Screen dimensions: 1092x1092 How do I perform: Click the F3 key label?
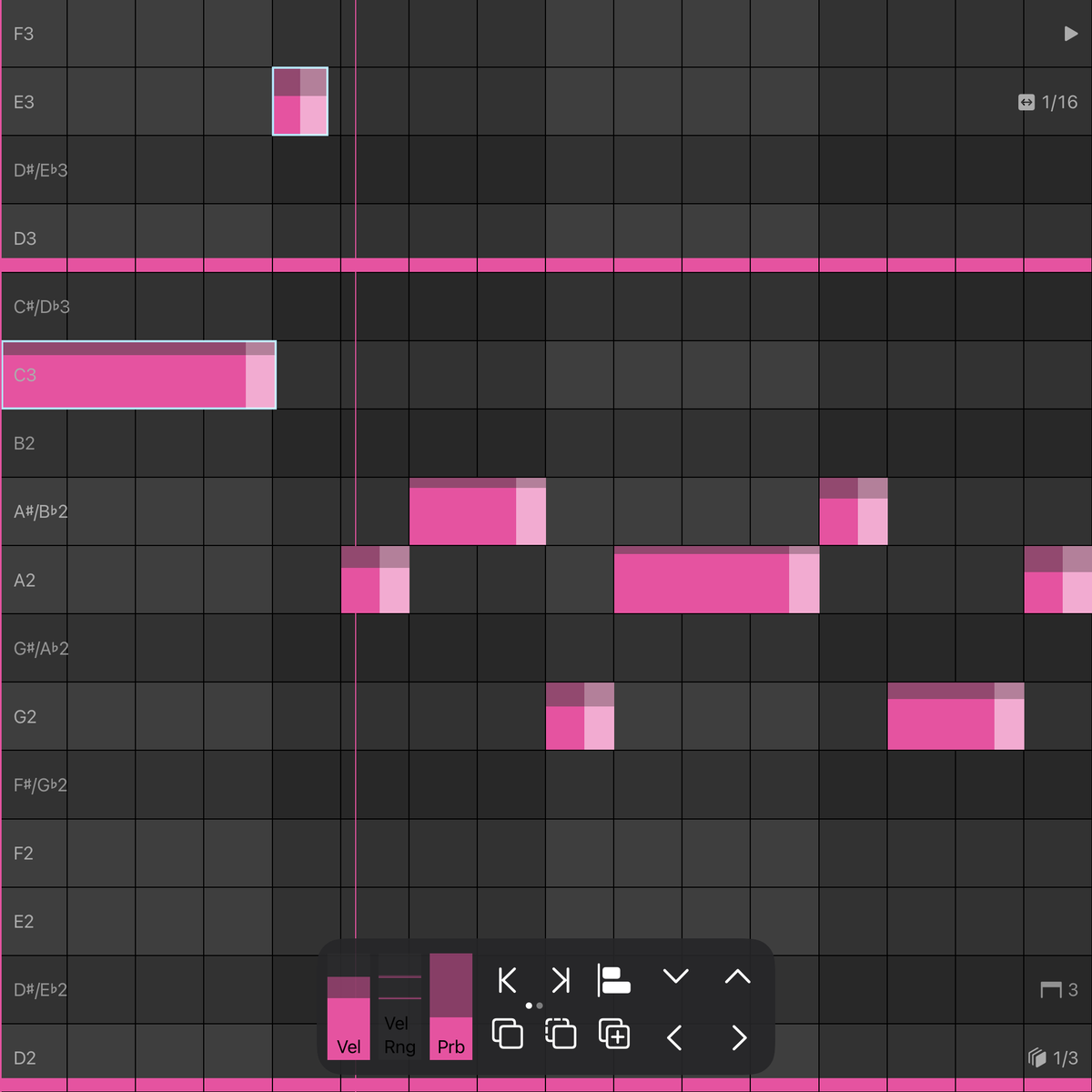coord(24,34)
